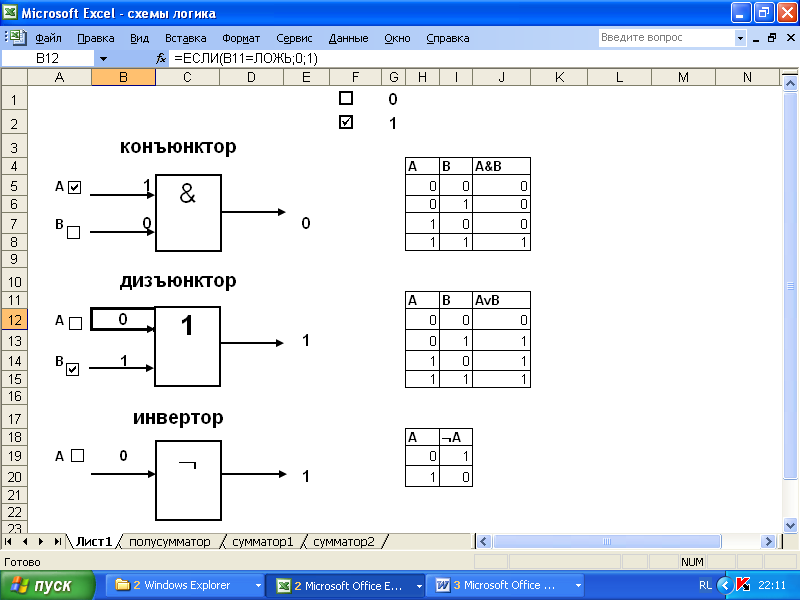Go to the first sheet tab arrow
Viewport: 800px width, 600px height.
click(9, 541)
